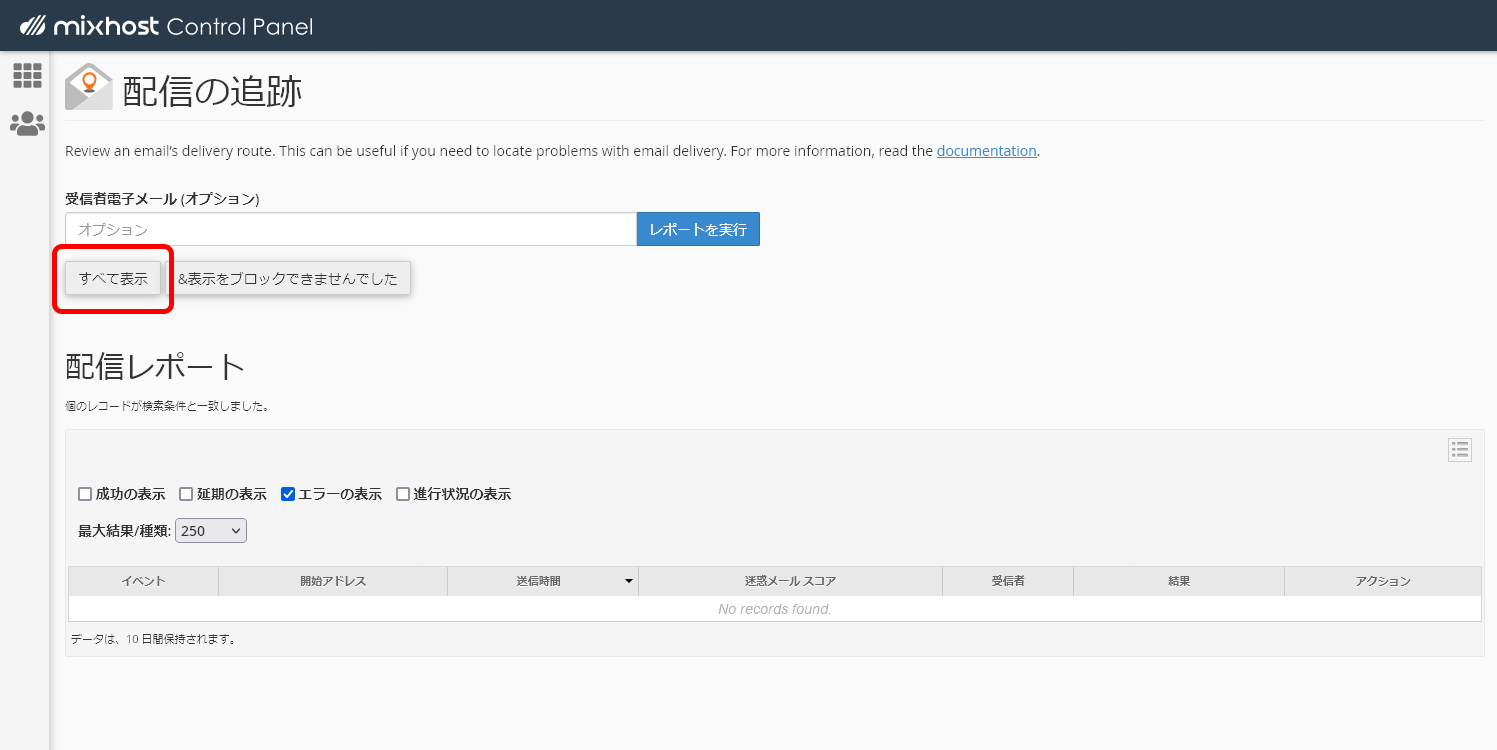Click the 受信者電子メール input field
This screenshot has height=750, width=1497.
(x=350, y=229)
